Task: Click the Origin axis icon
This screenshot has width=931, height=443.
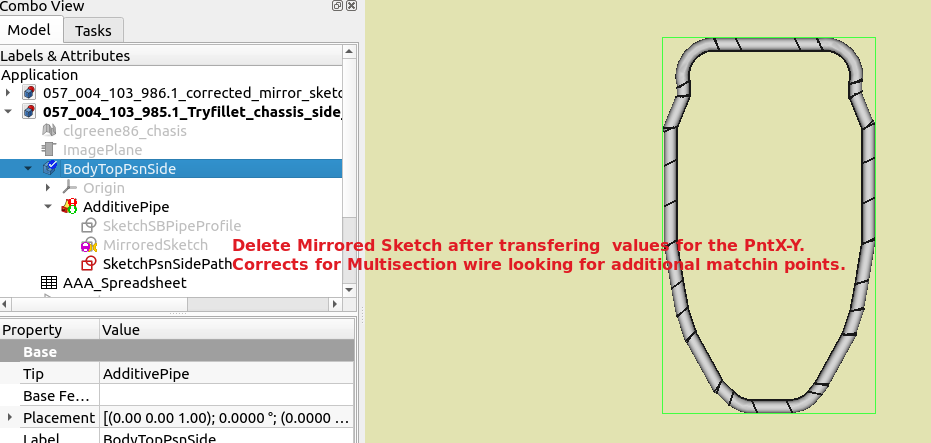Action: click(70, 188)
